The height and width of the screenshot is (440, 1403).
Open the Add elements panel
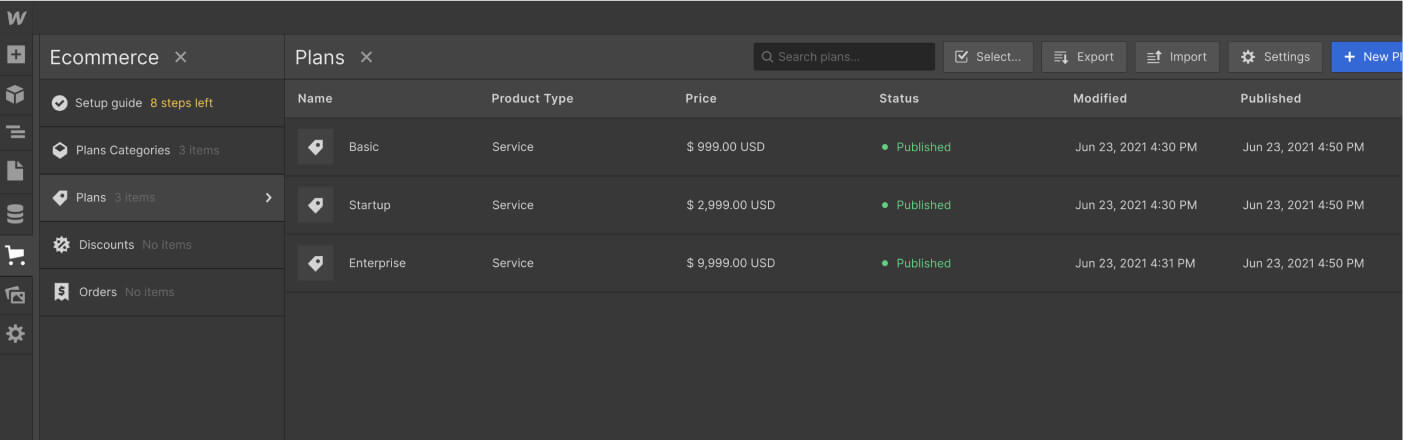click(x=15, y=55)
